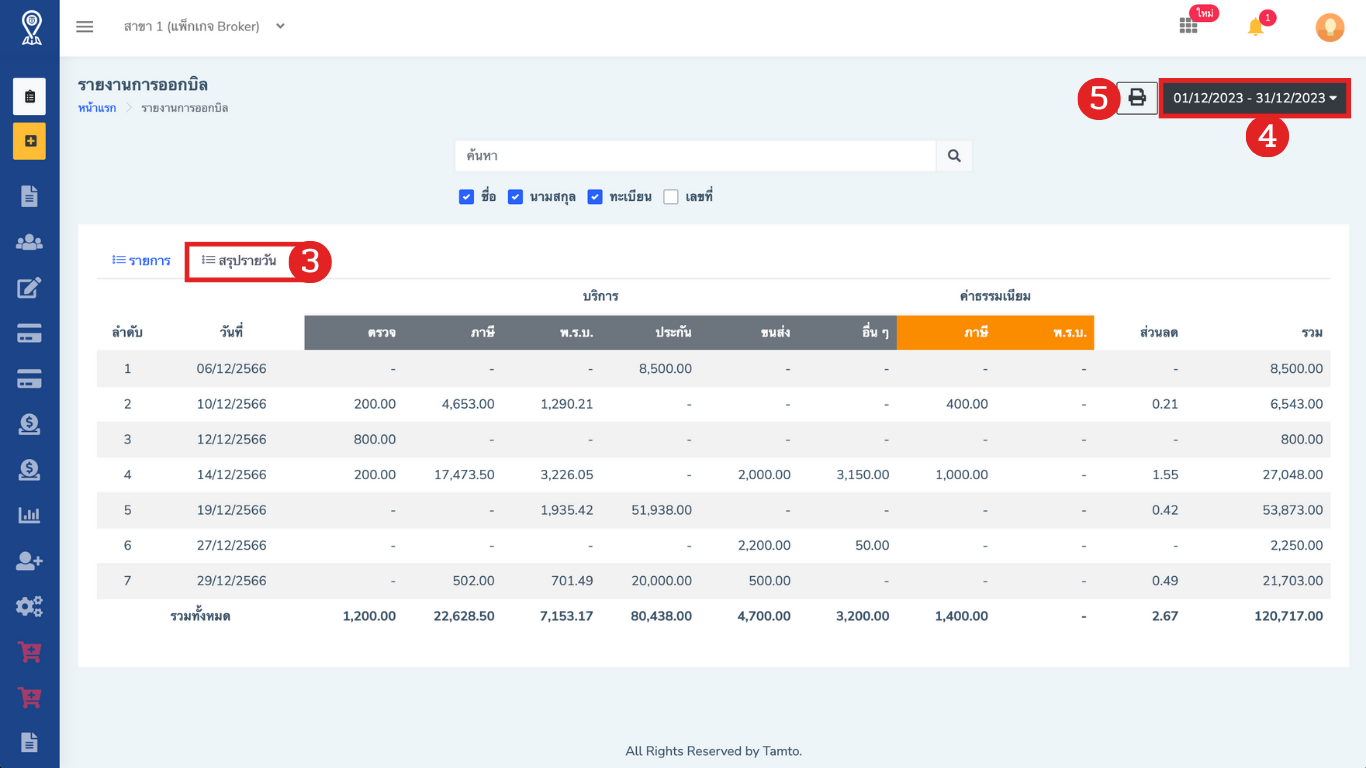
Task: Open the users group sidebar icon
Action: tap(30, 242)
